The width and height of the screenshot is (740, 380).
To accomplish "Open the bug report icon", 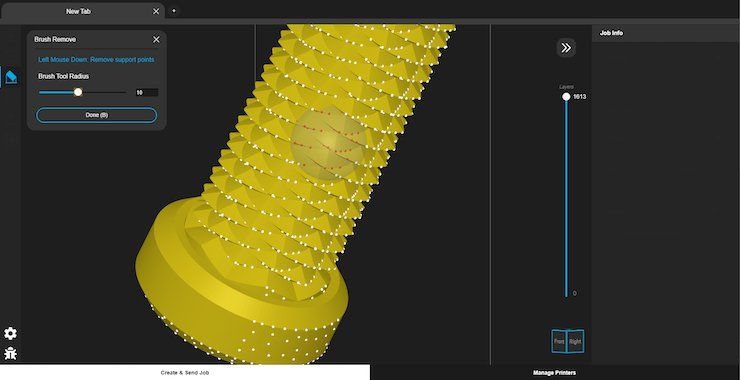I will tap(10, 353).
